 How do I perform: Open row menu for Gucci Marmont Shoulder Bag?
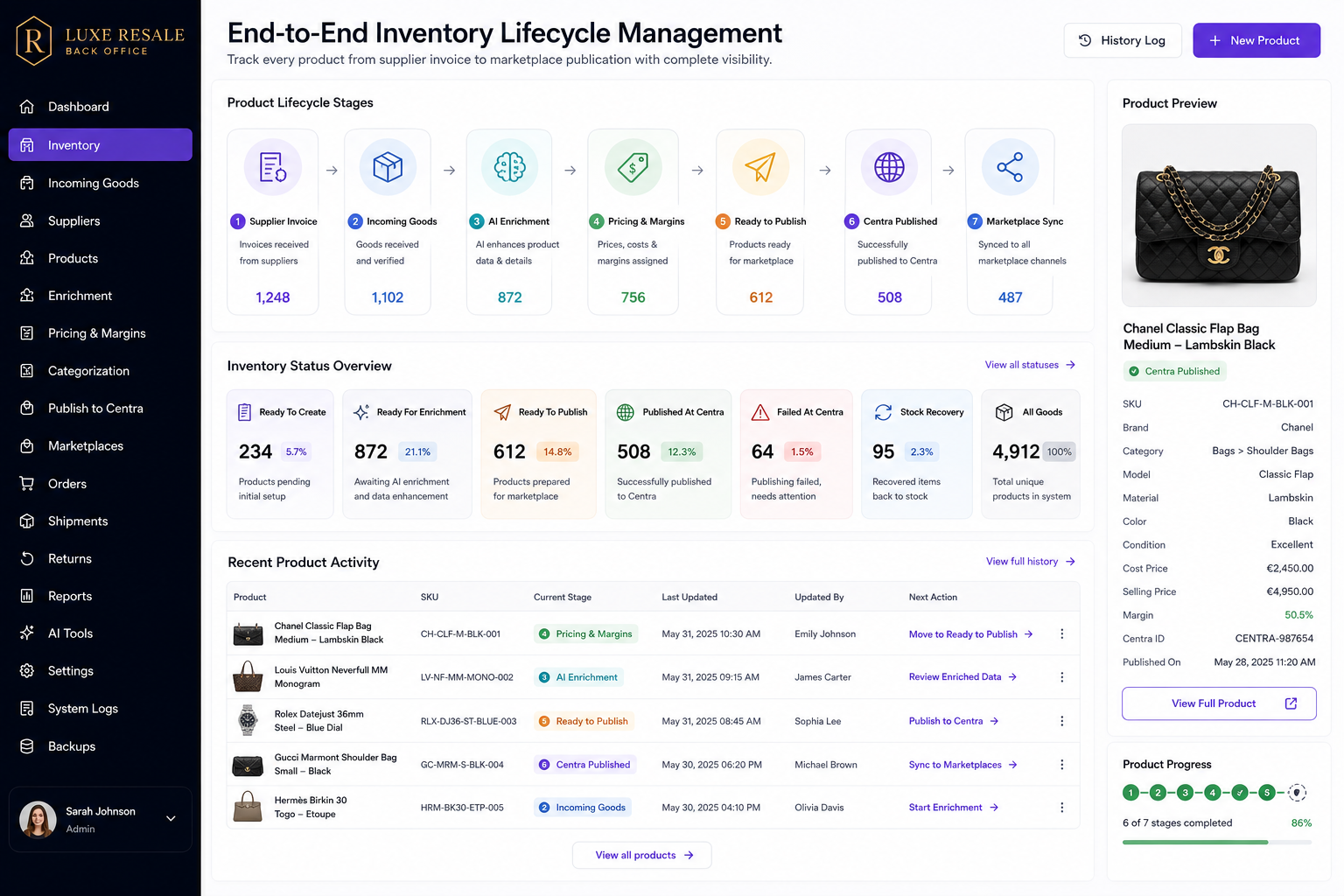(x=1062, y=765)
